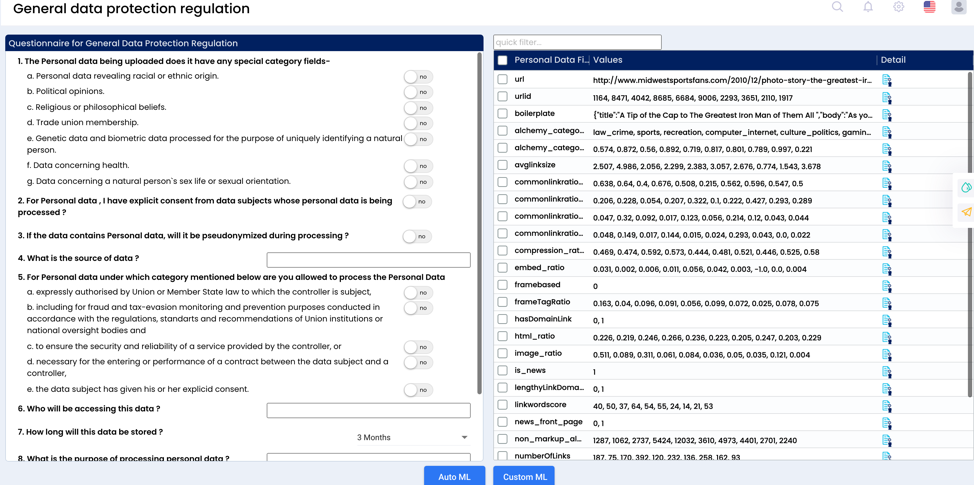
Task: Toggle expressly authorised by Union law switch
Action: click(418, 292)
